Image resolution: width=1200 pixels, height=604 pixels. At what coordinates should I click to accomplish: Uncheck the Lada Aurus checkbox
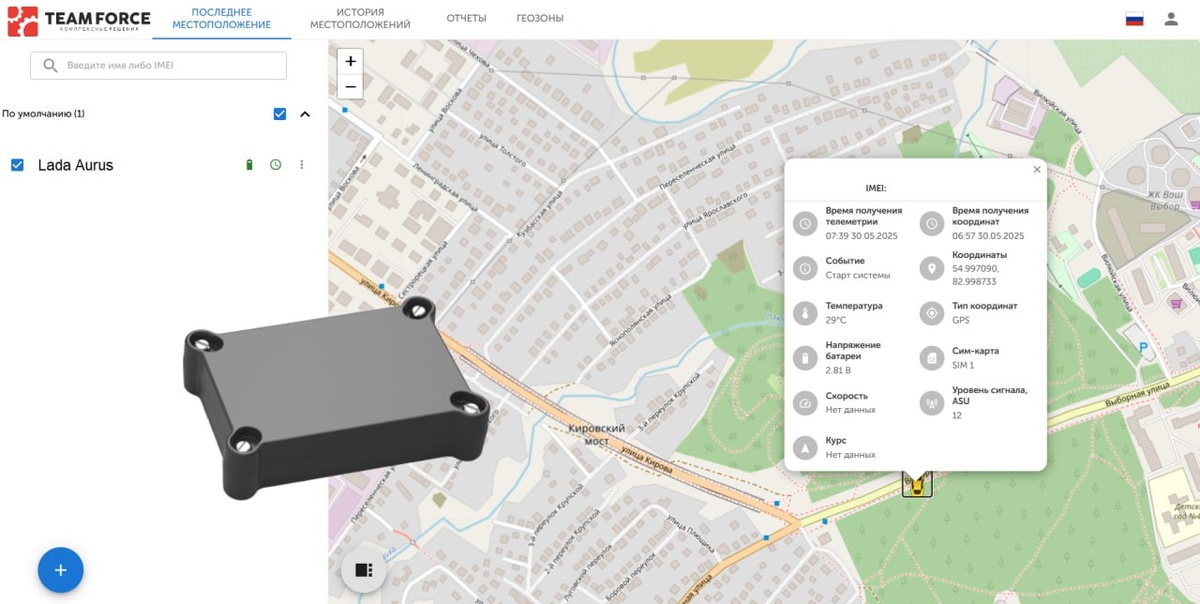(17, 165)
